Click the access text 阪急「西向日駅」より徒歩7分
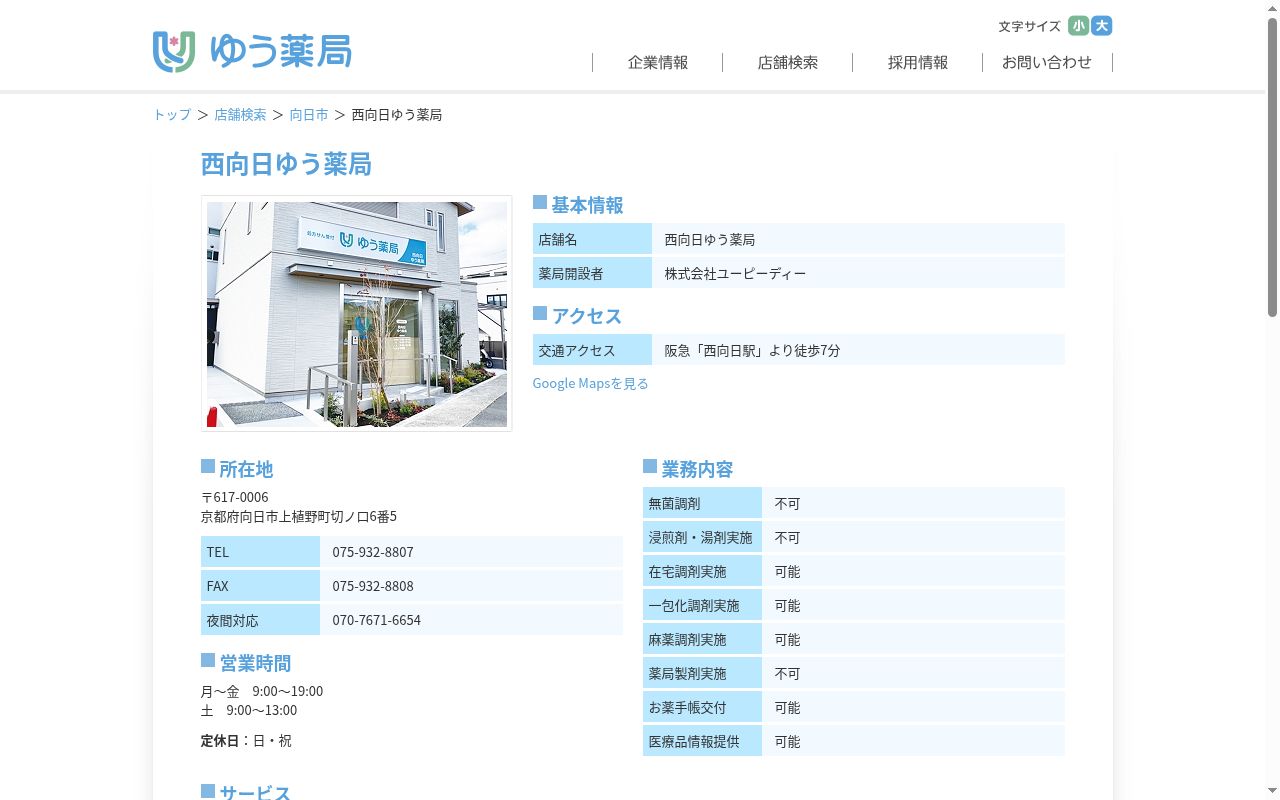The image size is (1280, 800). (x=753, y=351)
